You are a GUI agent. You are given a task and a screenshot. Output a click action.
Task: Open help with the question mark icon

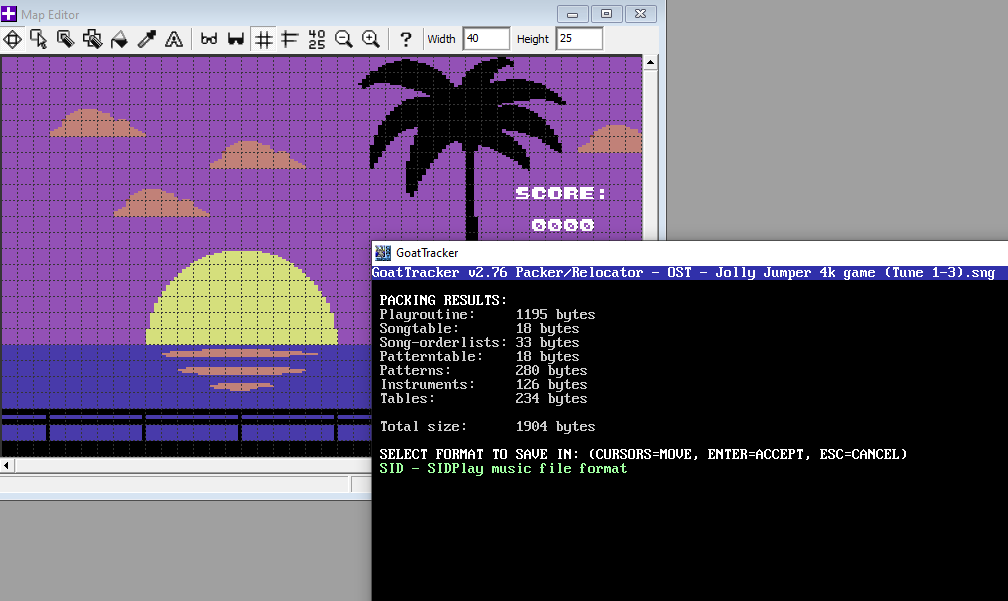point(405,39)
